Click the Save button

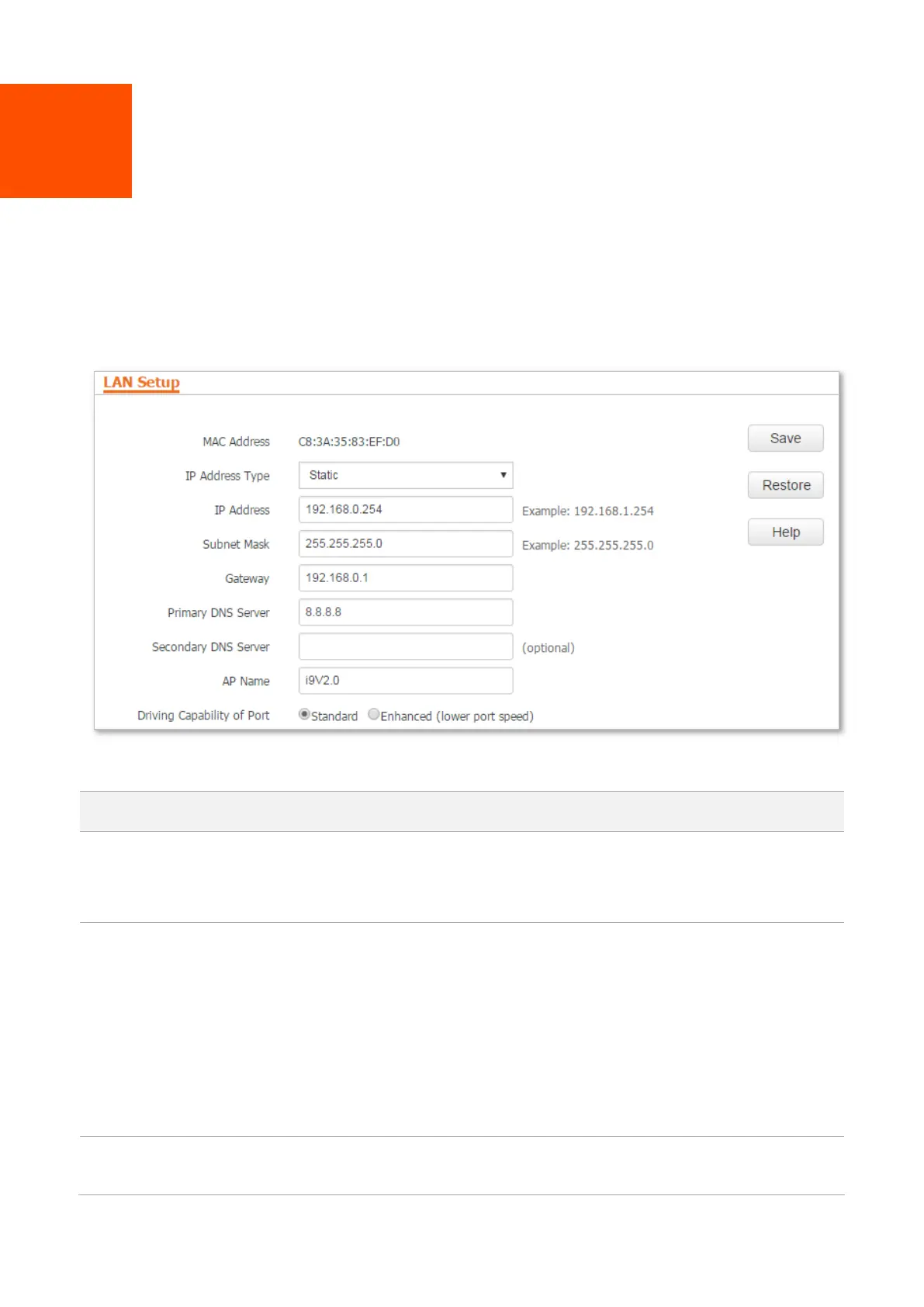coord(785,439)
